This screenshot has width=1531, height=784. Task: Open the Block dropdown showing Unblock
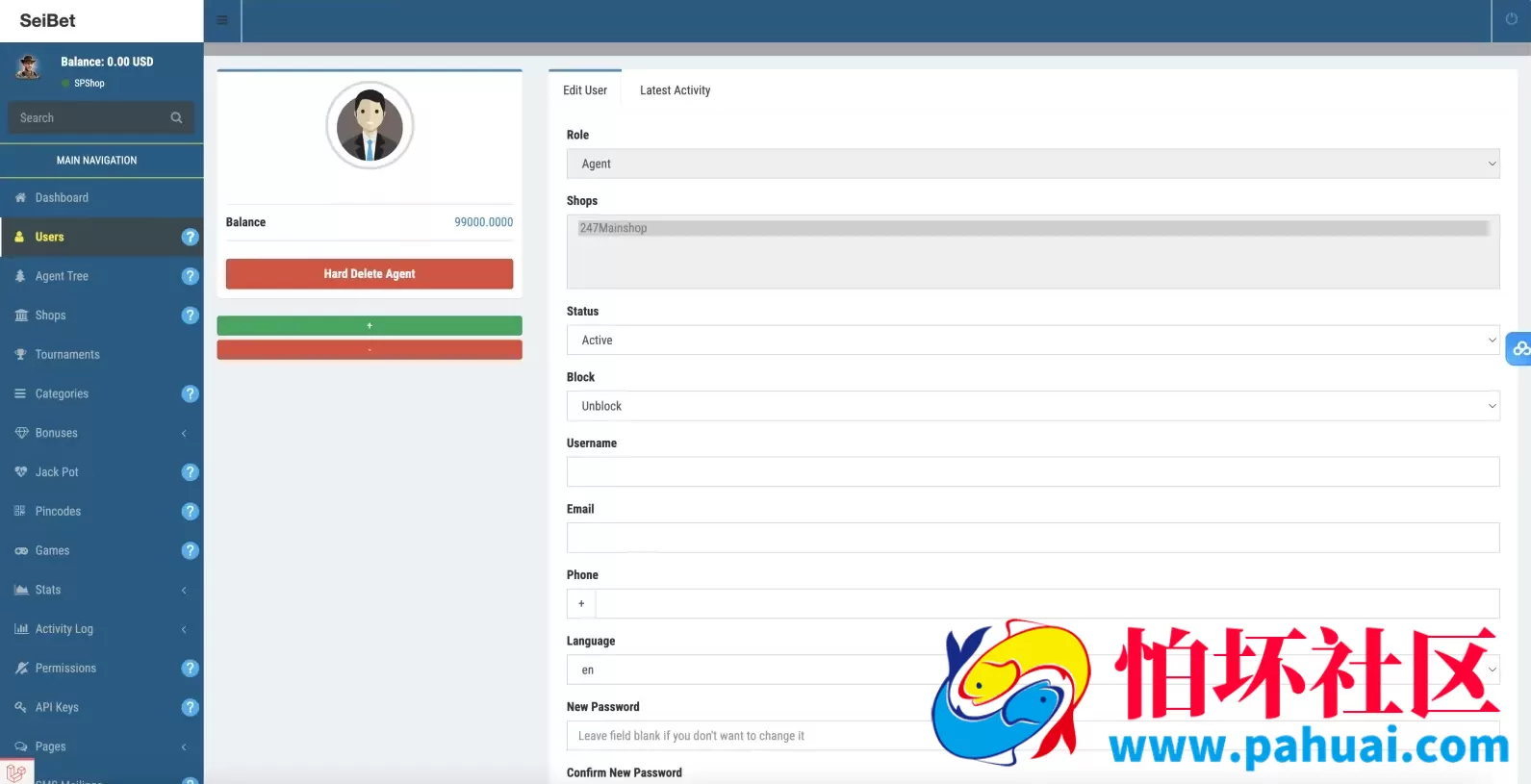1033,406
